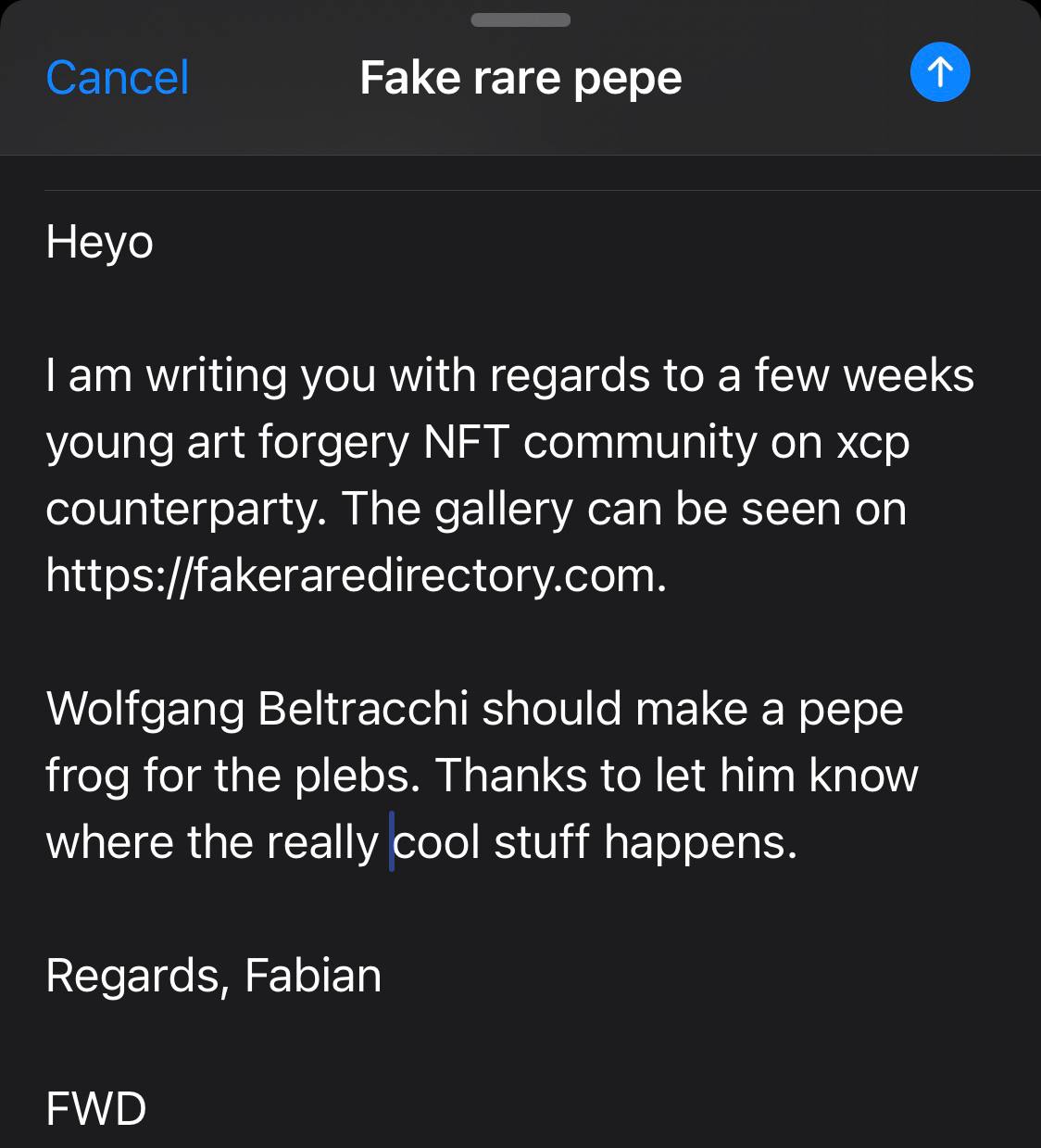Viewport: 1041px width, 1148px height.
Task: Place cursor at the word "happens."
Action: pos(701,843)
